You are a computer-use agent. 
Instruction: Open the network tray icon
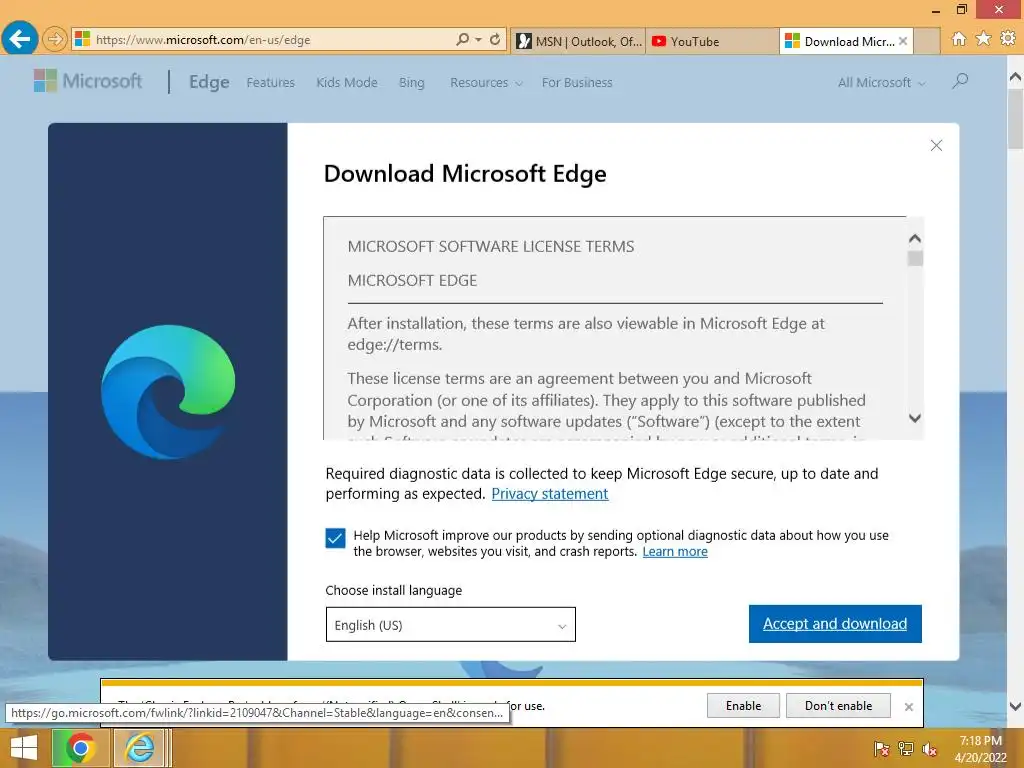(906, 749)
